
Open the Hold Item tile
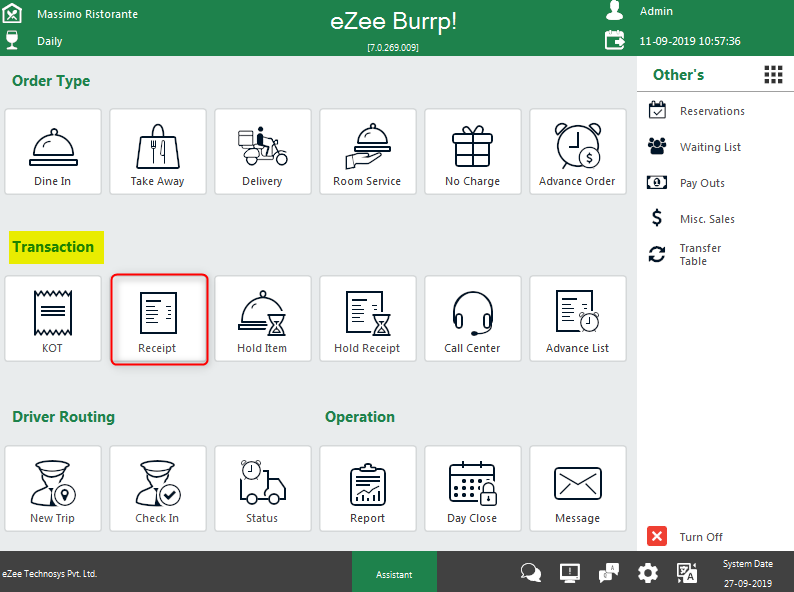(x=262, y=319)
